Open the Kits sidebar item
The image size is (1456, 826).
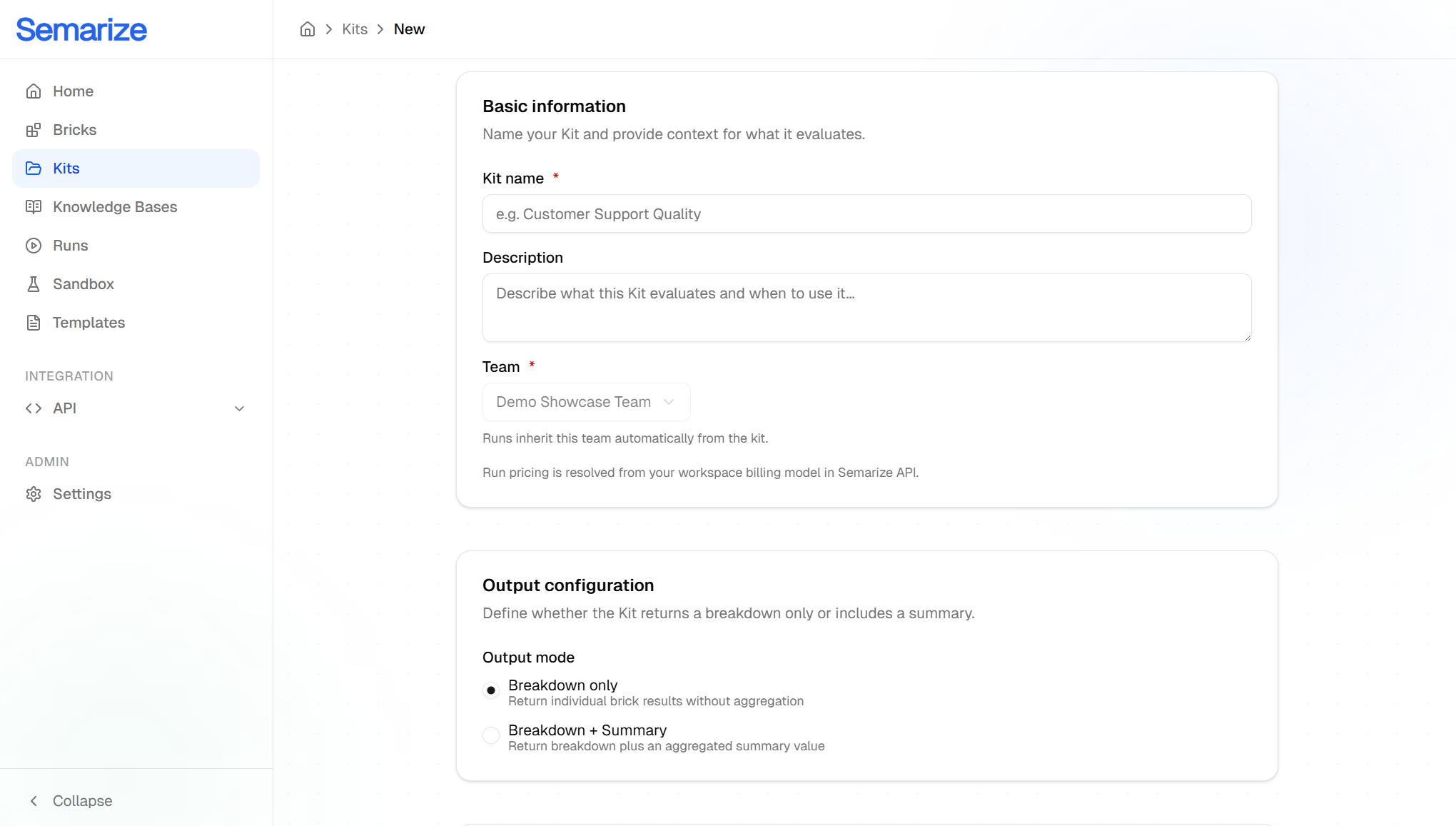coord(136,168)
